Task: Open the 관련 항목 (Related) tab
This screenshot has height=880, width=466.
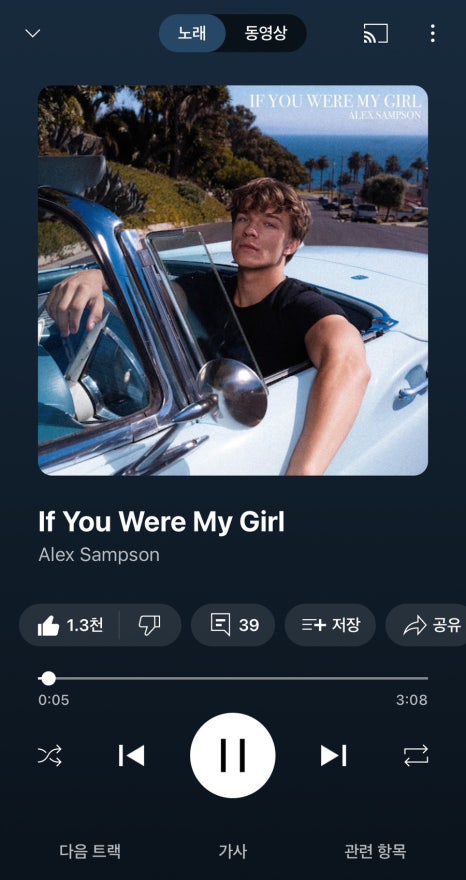Action: [375, 851]
